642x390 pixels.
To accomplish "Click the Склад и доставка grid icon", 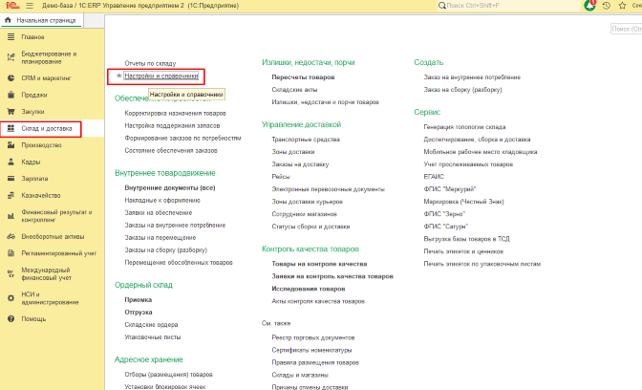I will (x=11, y=128).
